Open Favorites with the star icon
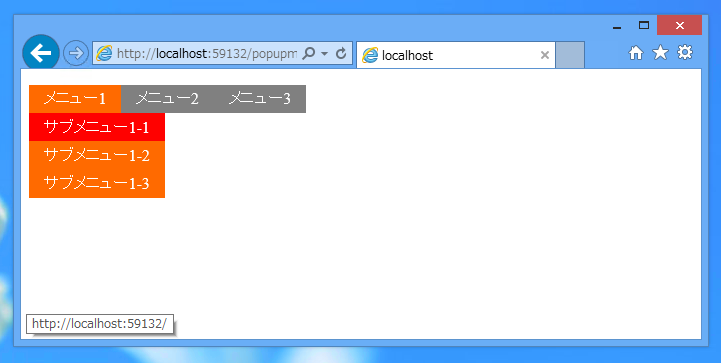721x363 pixels. point(660,52)
